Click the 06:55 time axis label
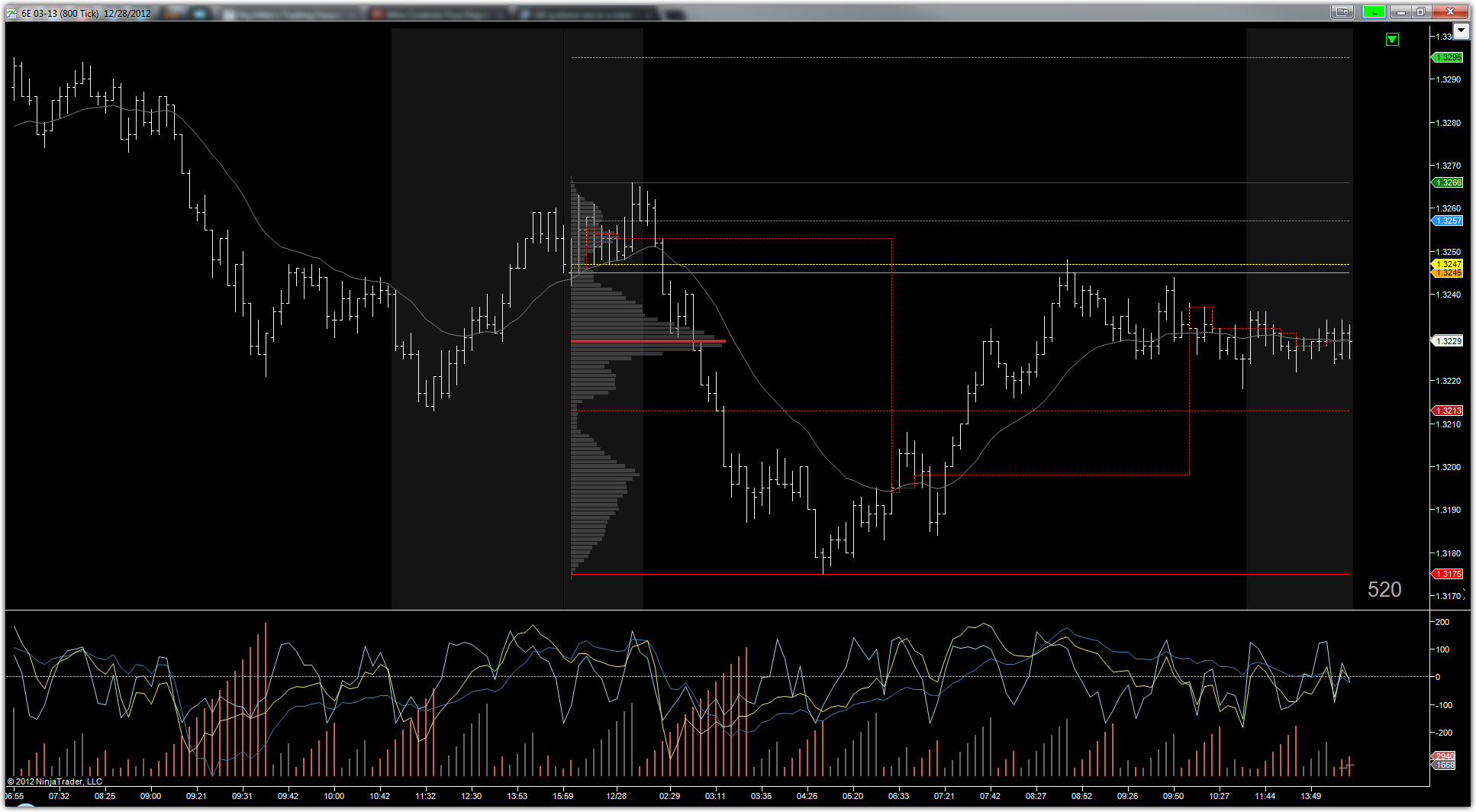 (x=14, y=796)
